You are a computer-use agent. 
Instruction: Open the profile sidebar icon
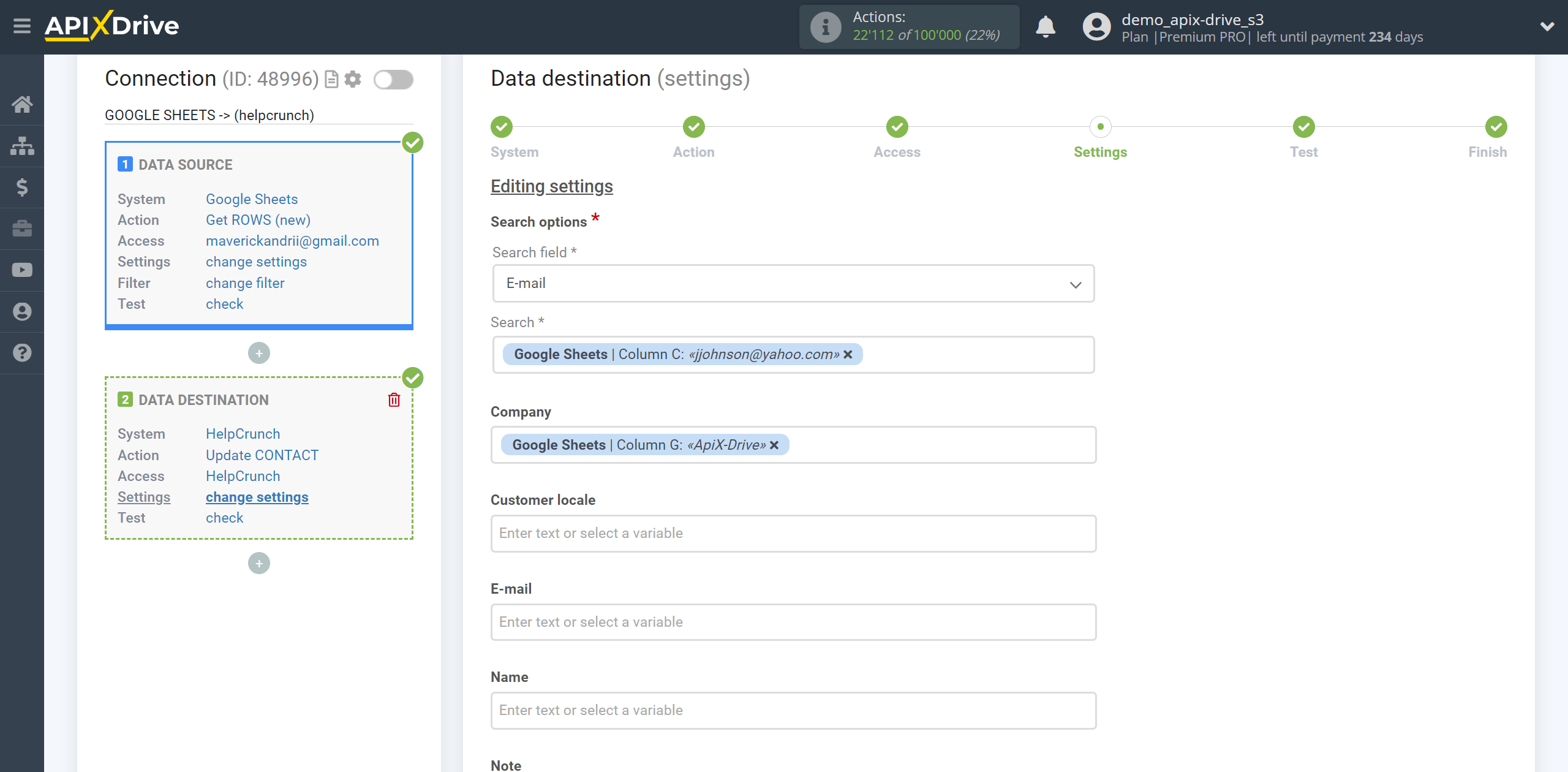point(22,312)
